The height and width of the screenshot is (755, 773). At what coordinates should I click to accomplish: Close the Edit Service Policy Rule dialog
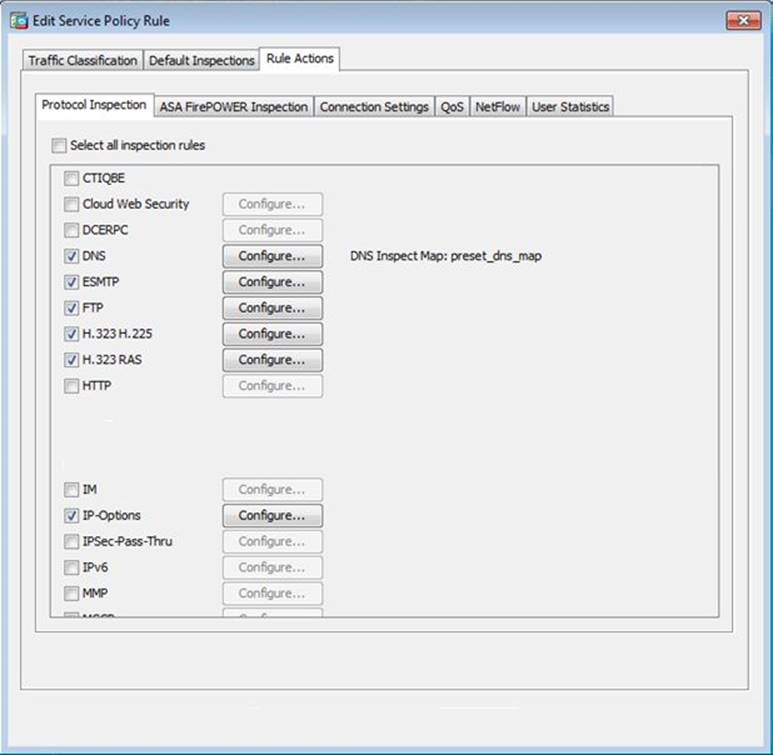click(x=742, y=20)
